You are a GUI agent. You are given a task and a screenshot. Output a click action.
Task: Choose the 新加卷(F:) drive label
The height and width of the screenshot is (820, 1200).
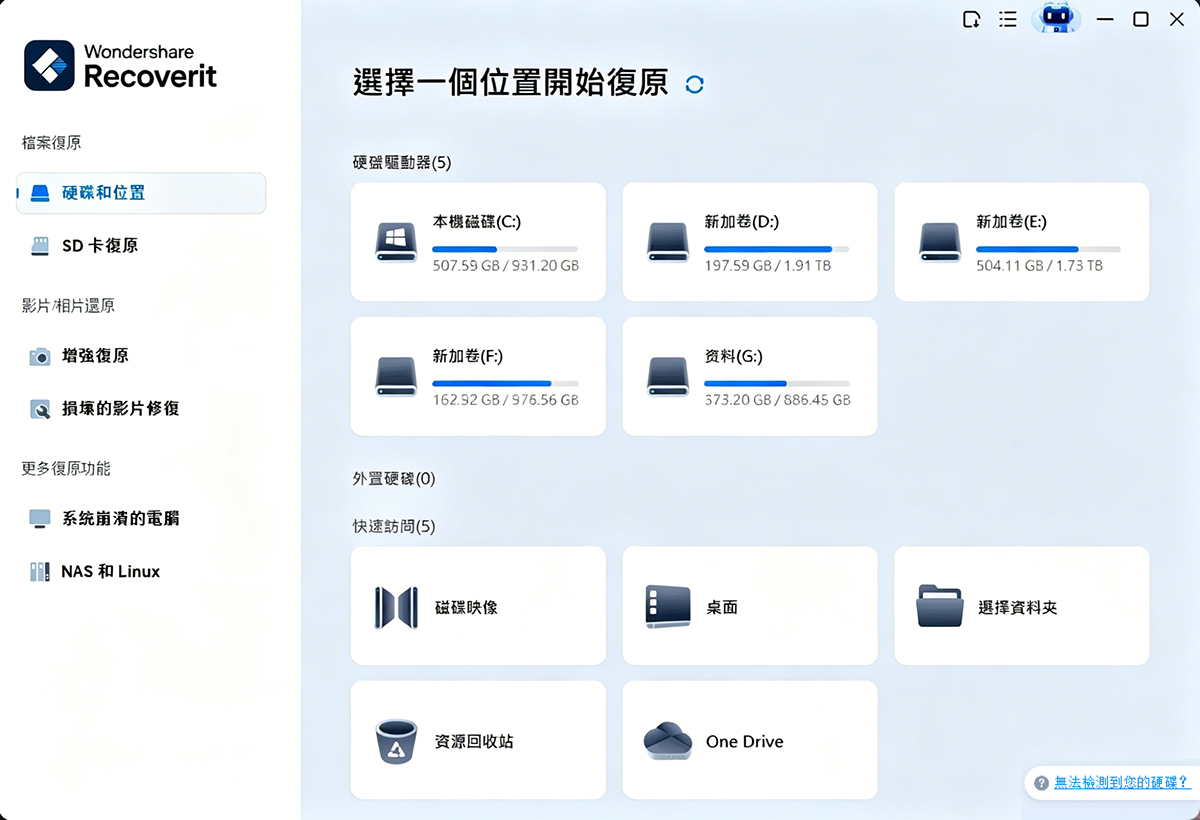tap(468, 356)
